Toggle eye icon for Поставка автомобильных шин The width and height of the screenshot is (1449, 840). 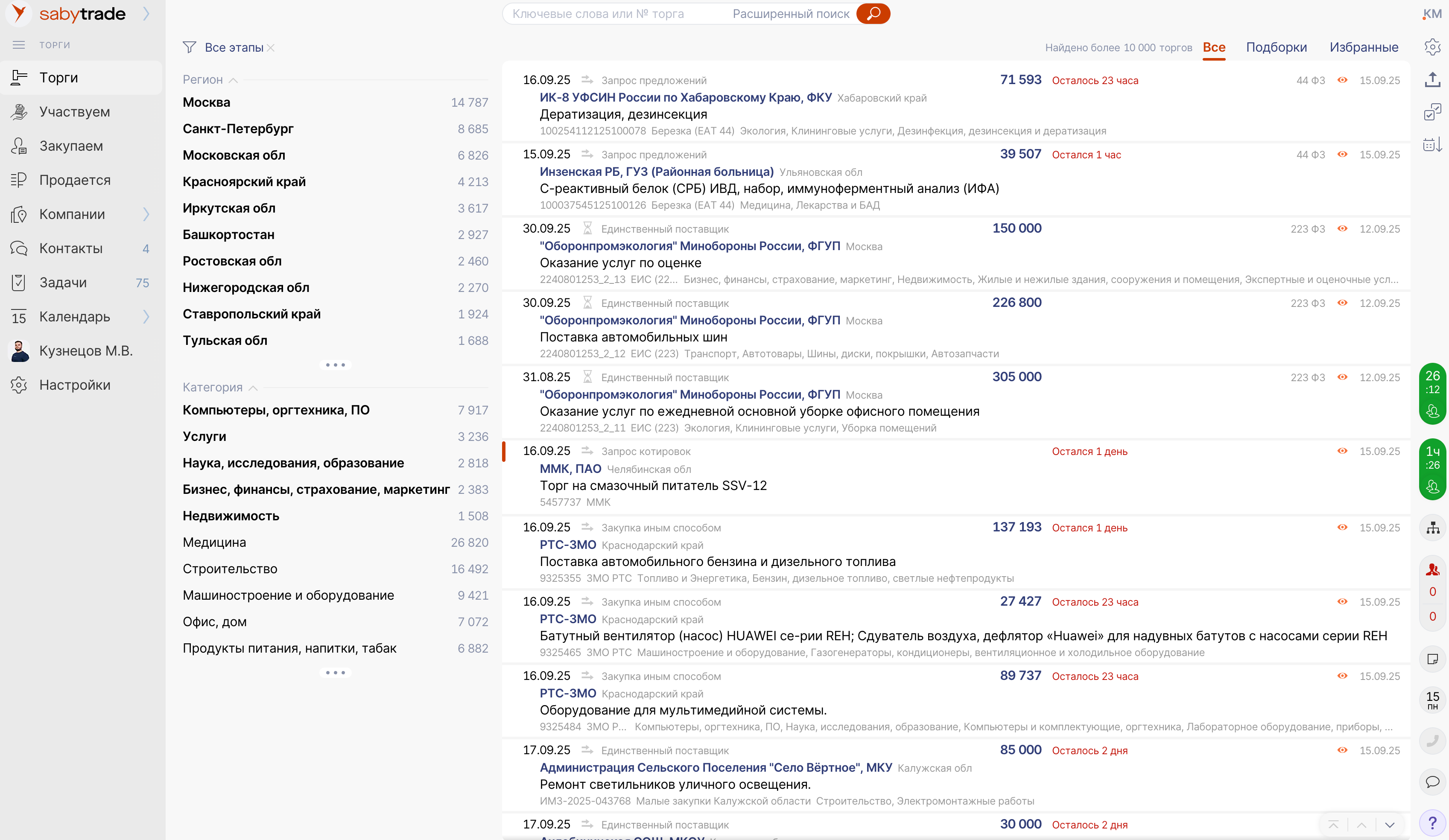tap(1342, 303)
